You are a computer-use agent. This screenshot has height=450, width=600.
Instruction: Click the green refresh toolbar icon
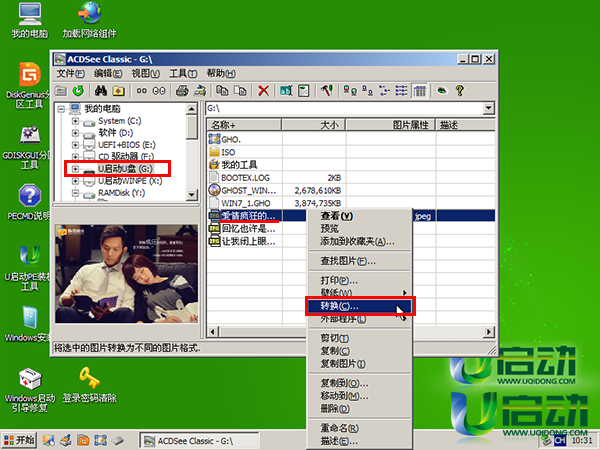[x=78, y=91]
